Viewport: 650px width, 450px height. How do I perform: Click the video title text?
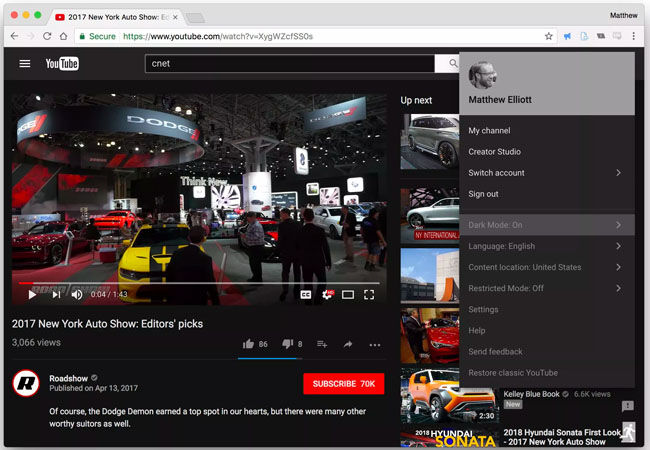click(107, 324)
